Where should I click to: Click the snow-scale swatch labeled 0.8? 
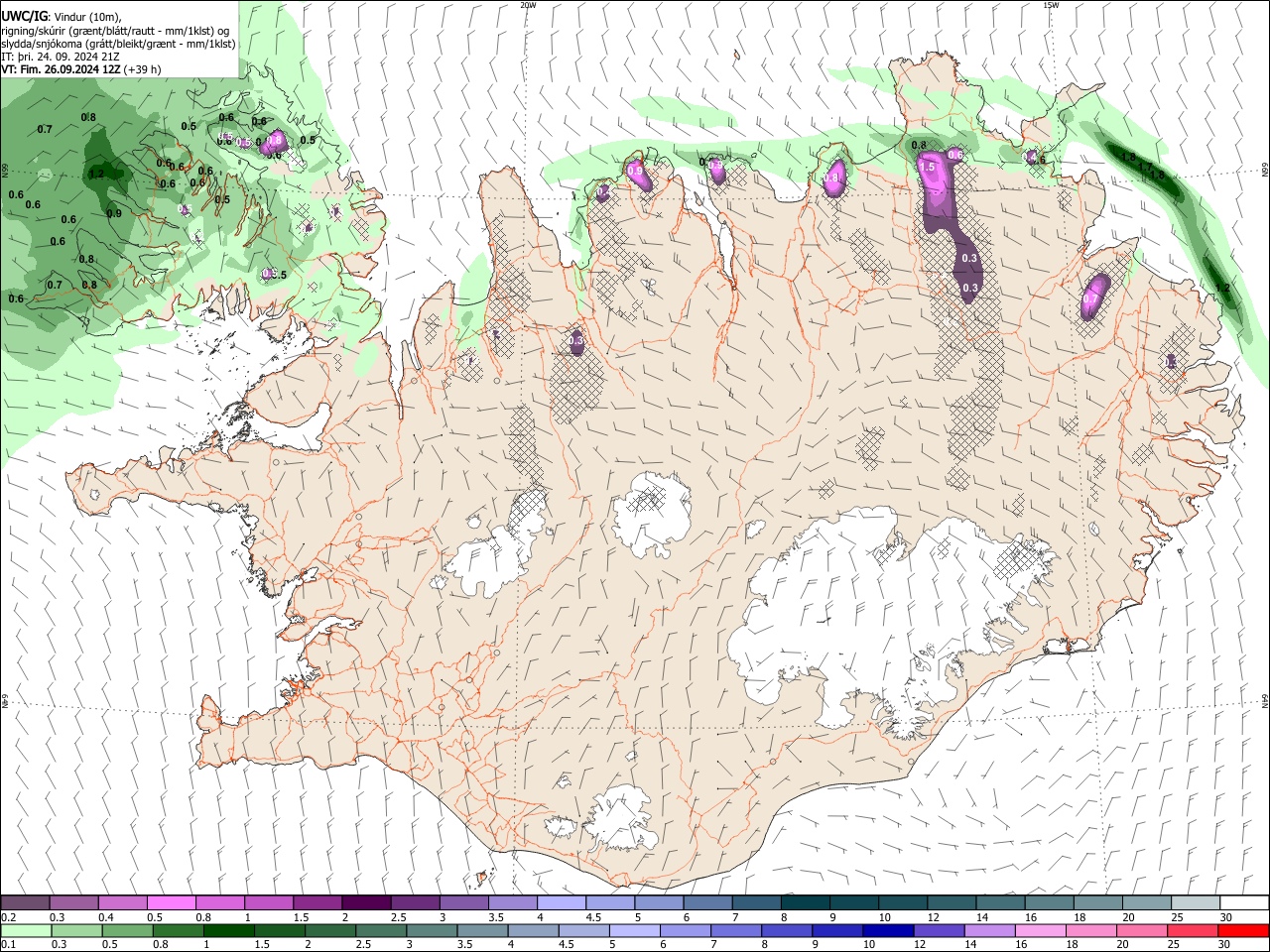tap(220, 902)
